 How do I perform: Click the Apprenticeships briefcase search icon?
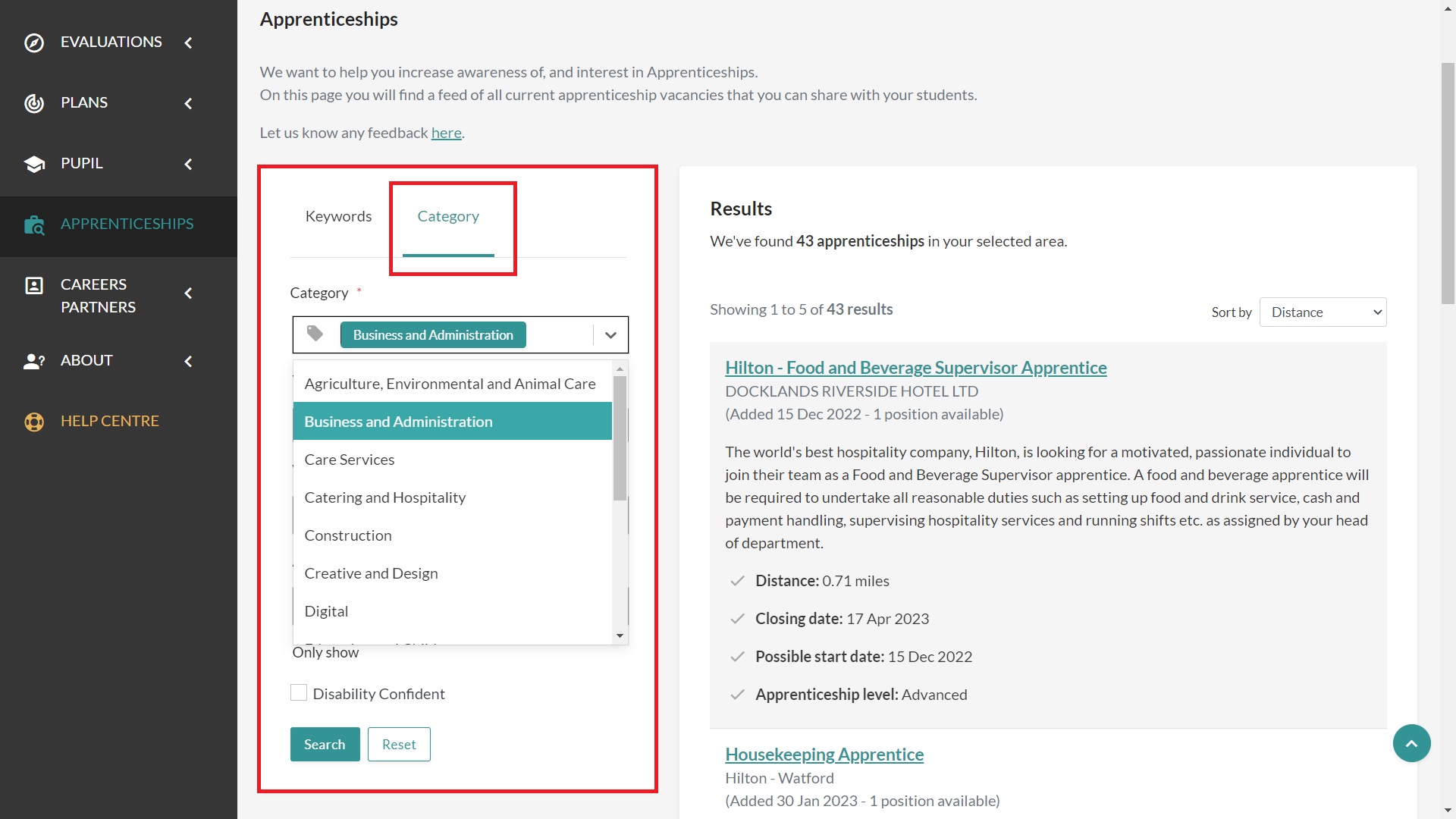point(34,224)
